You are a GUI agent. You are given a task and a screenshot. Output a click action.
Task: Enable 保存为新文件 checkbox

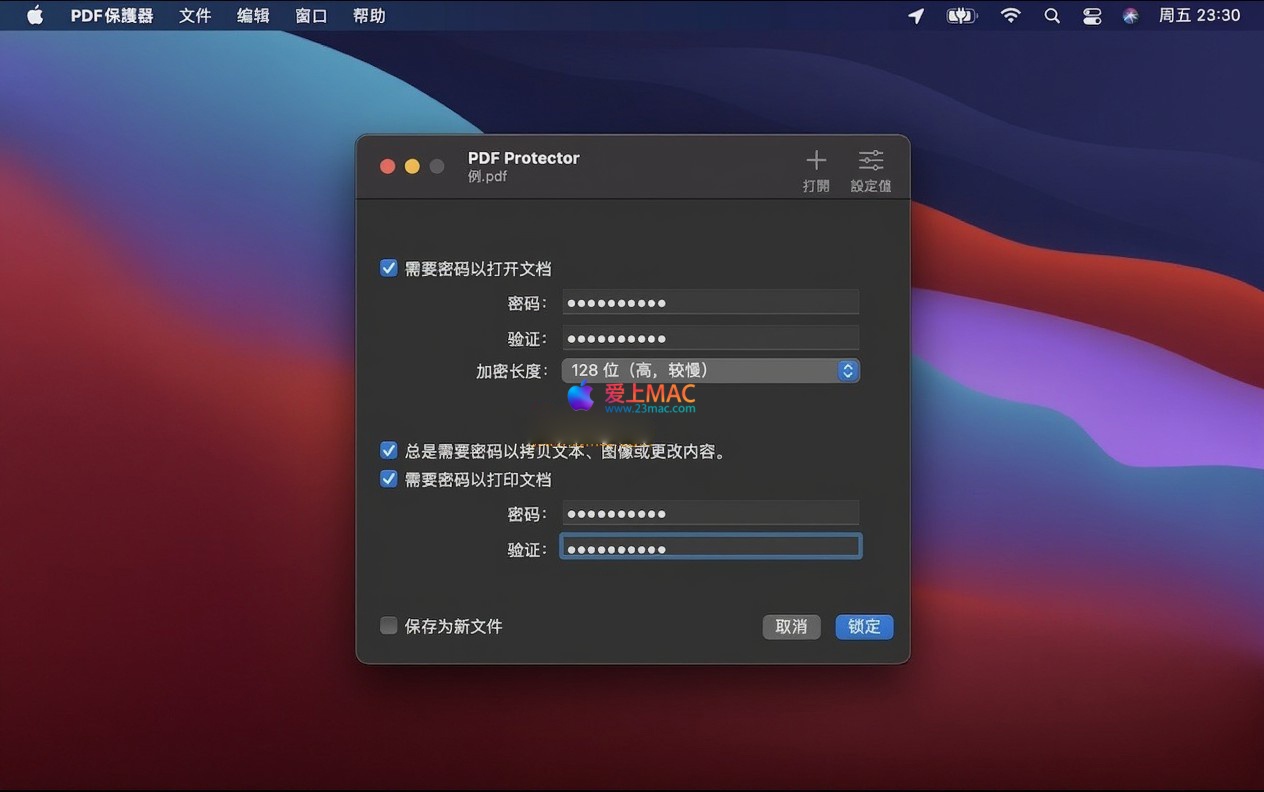point(389,626)
